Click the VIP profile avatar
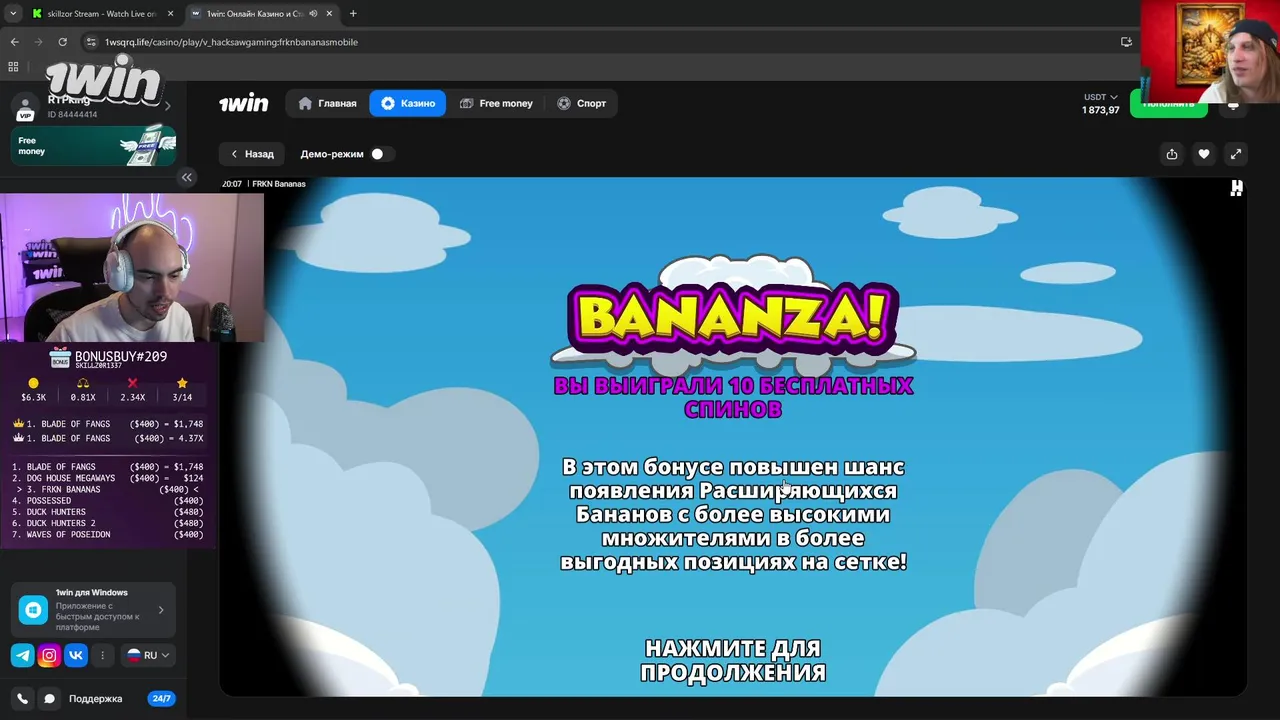This screenshot has width=1280, height=720. click(26, 108)
